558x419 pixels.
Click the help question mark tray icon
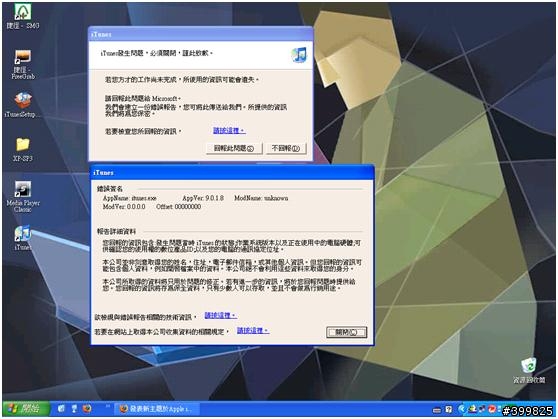[x=449, y=409]
